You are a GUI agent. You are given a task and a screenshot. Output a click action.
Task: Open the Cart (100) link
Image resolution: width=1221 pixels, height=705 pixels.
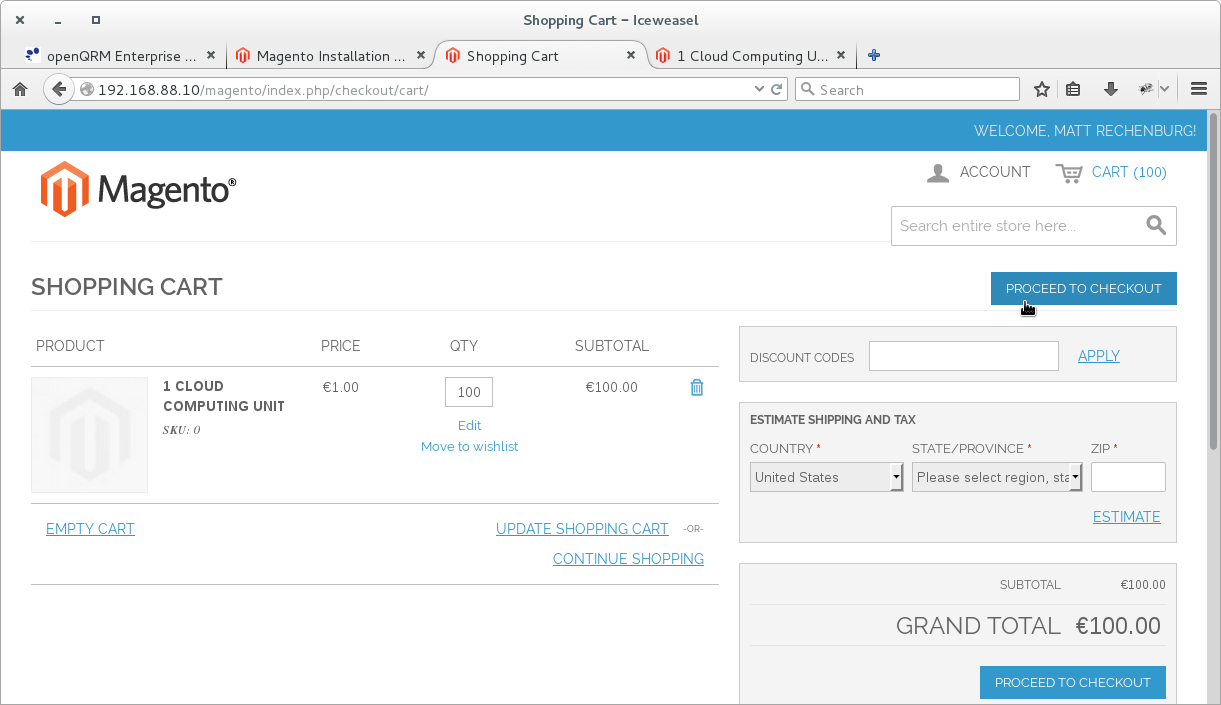click(1129, 172)
